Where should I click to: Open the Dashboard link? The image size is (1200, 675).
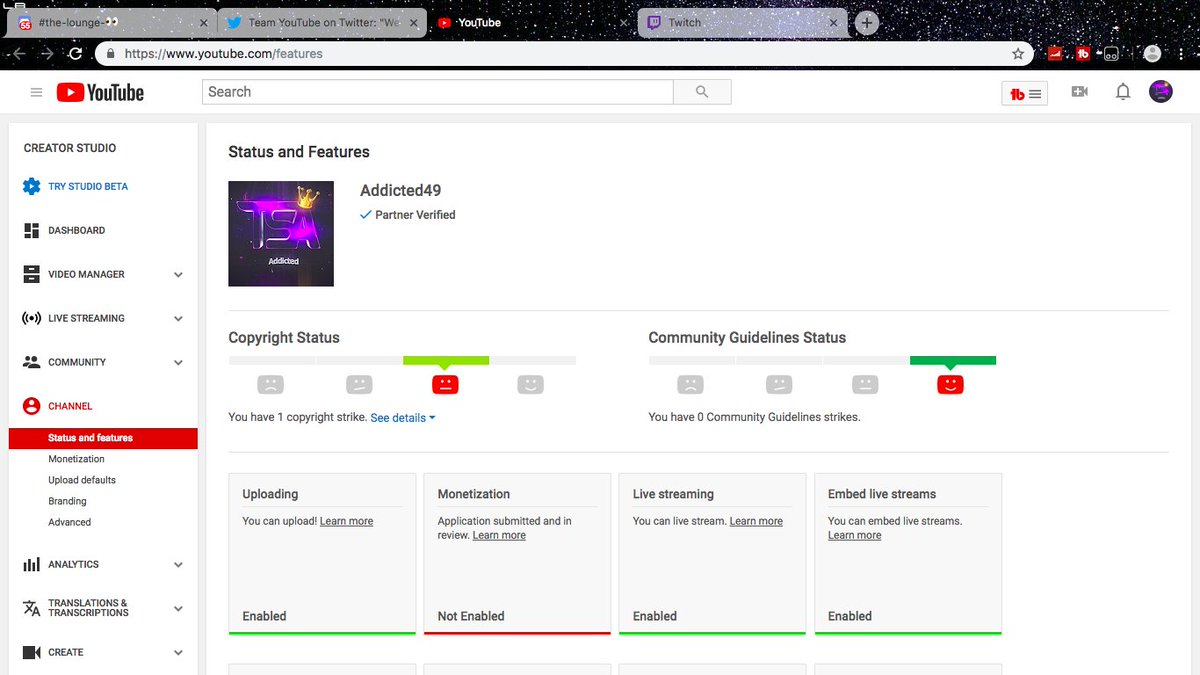click(x=76, y=230)
